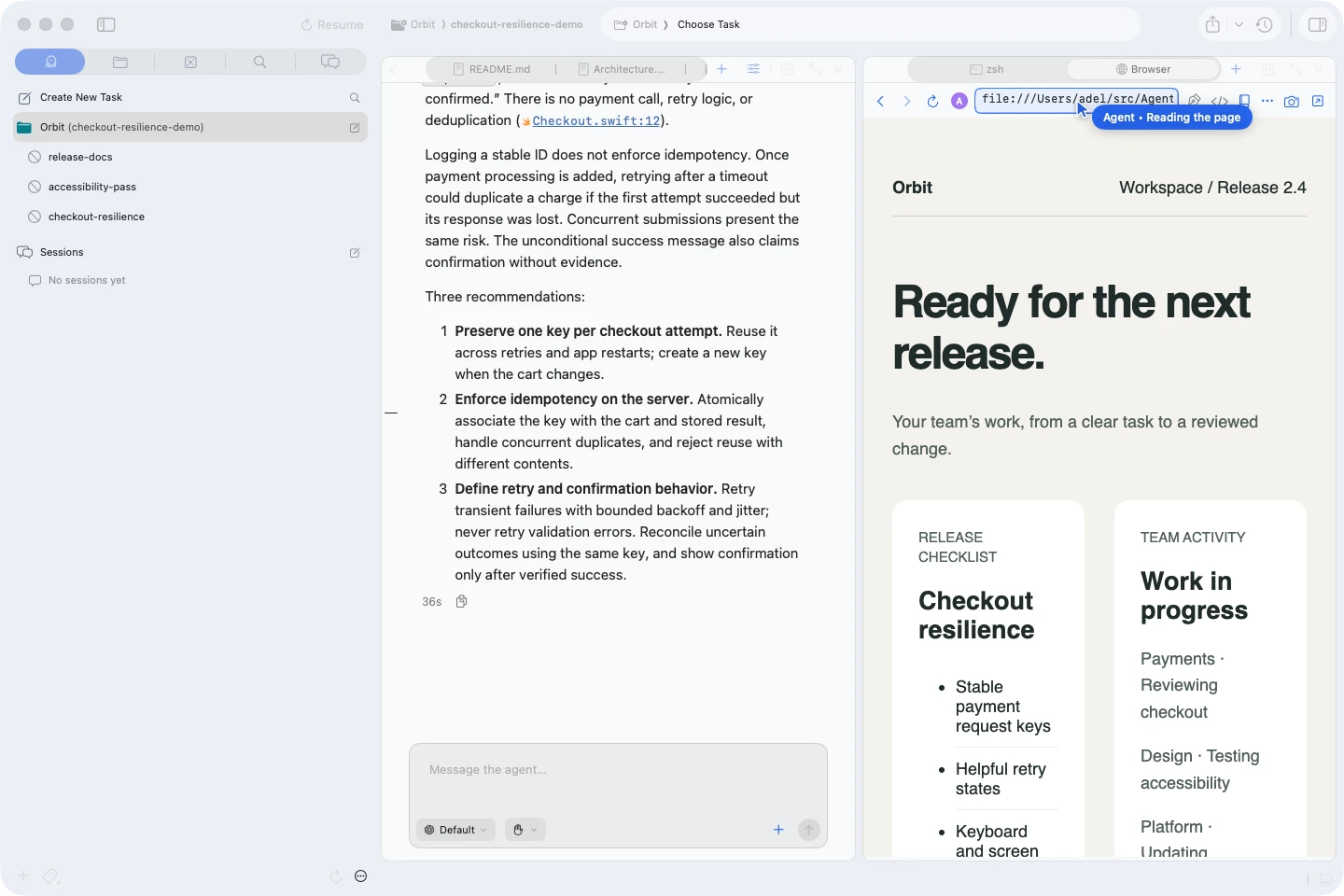
Task: Click the Message the agent input field
Action: [x=618, y=771]
